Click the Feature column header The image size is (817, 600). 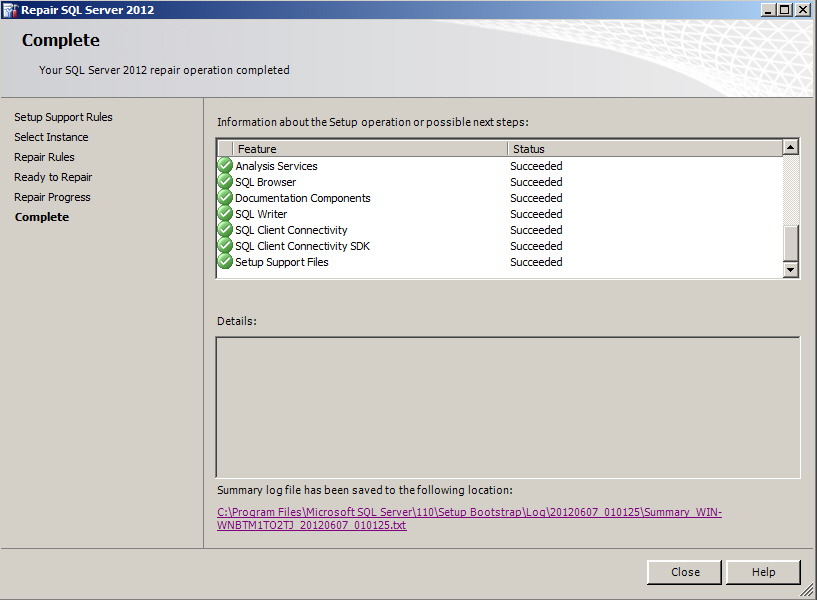pos(370,149)
